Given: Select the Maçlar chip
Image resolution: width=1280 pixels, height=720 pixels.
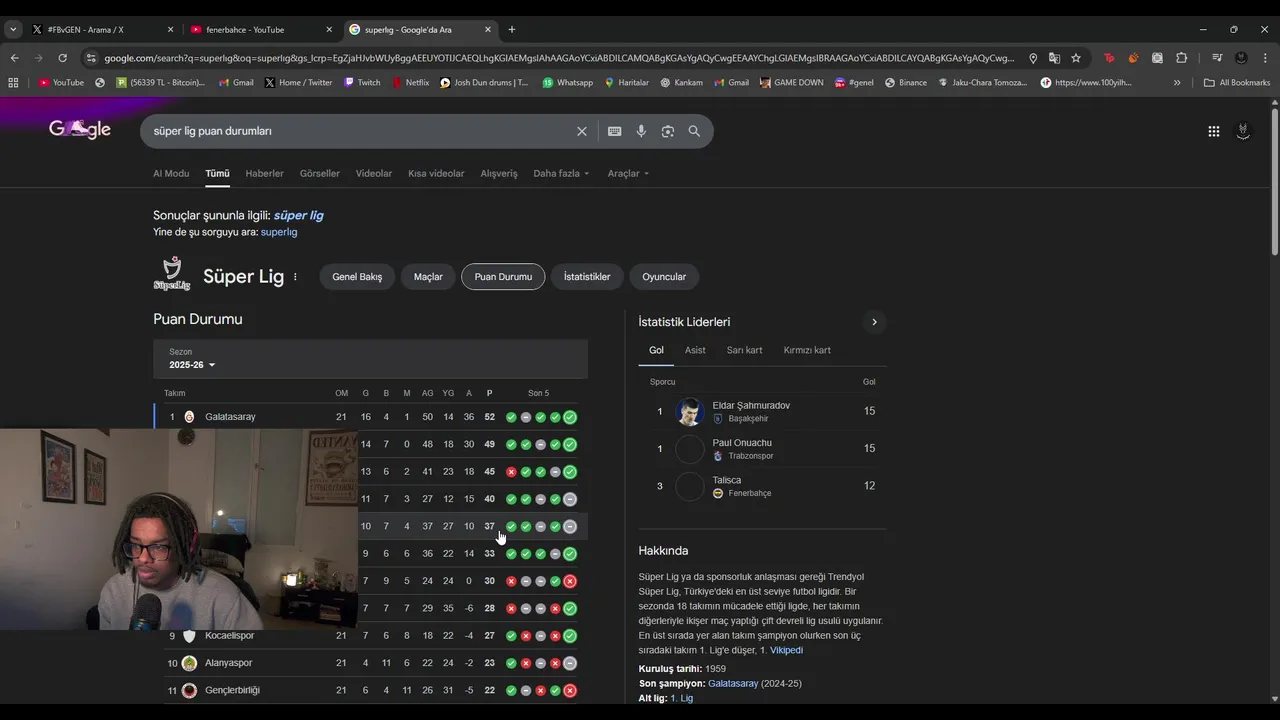Looking at the screenshot, I should tap(428, 277).
